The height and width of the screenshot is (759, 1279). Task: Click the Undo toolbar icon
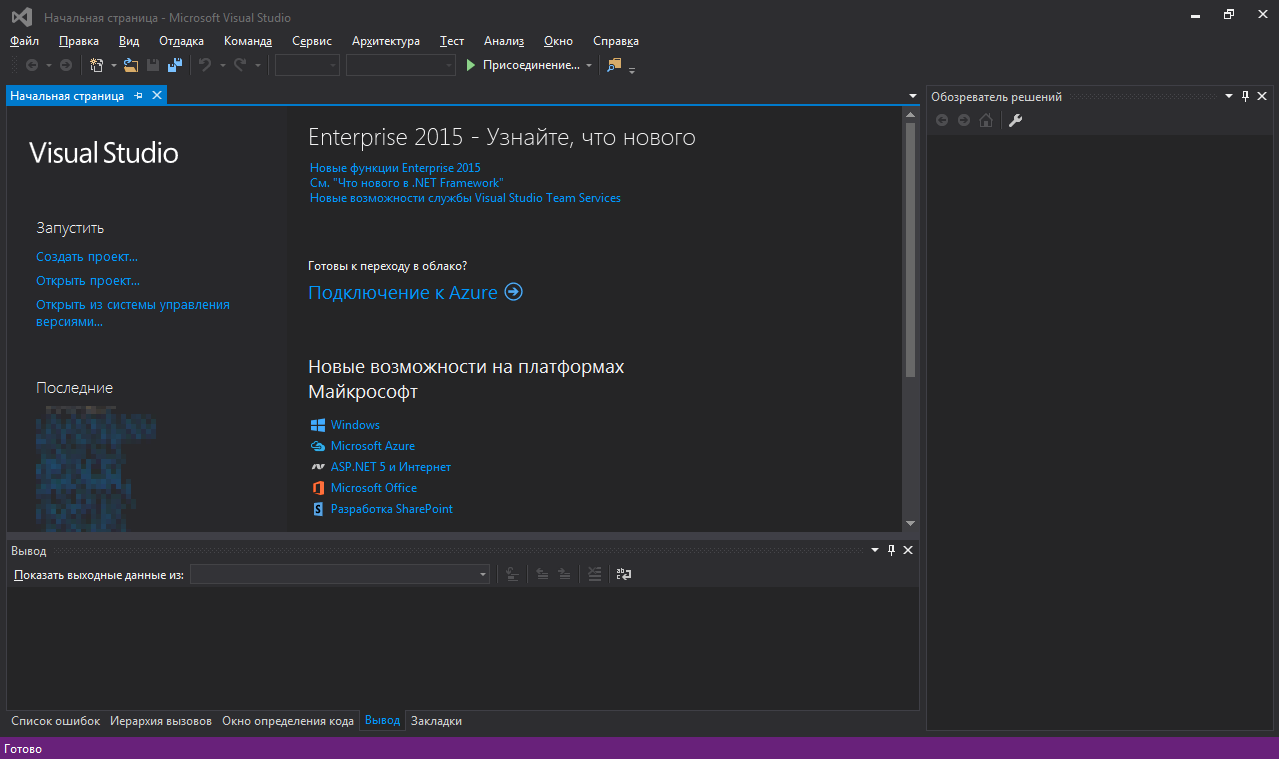click(204, 65)
